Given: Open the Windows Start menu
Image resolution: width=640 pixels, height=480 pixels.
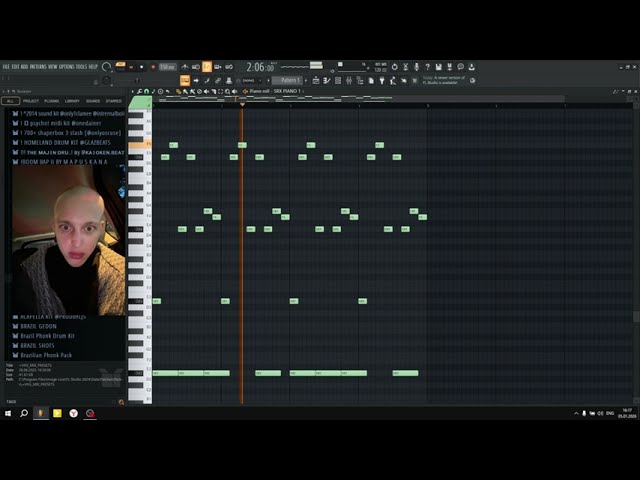Looking at the screenshot, I should [x=7, y=413].
